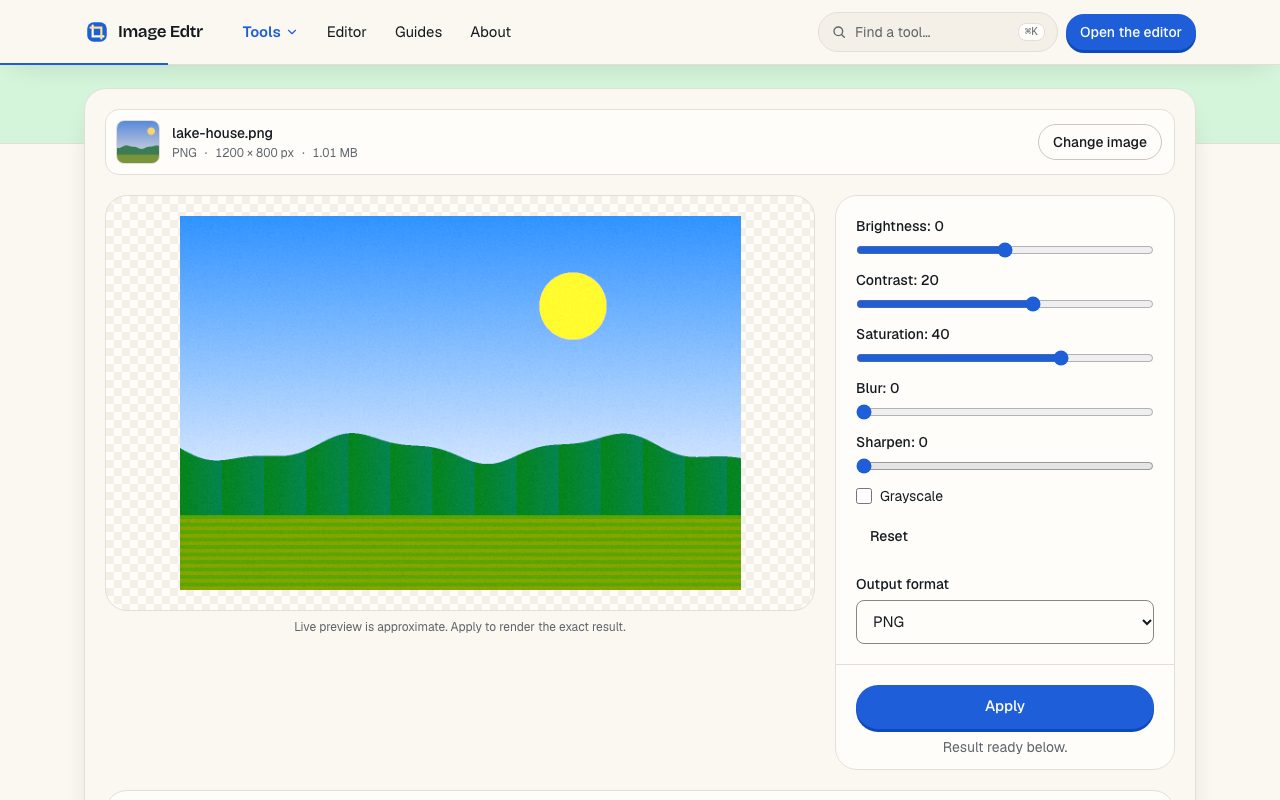Click Open the editor button
The height and width of the screenshot is (800, 1280).
click(1131, 32)
